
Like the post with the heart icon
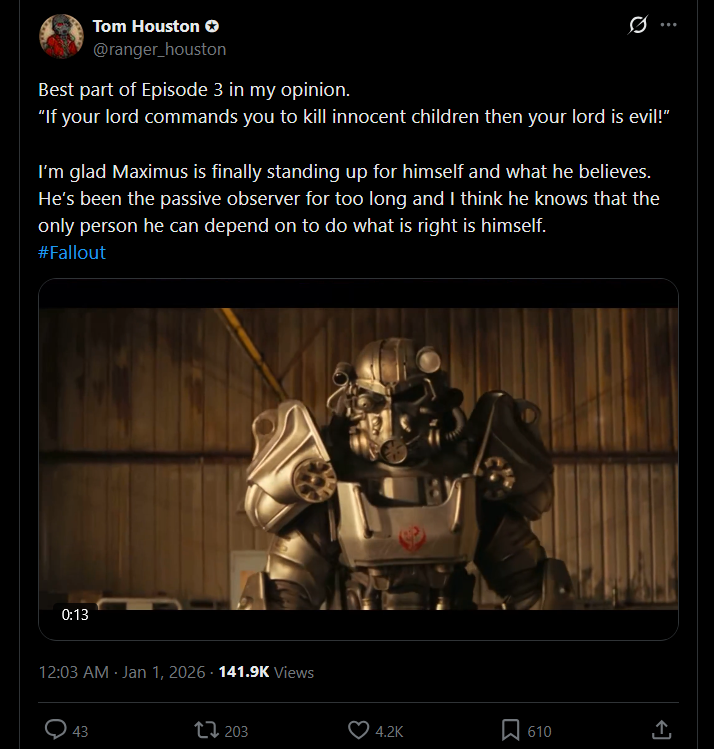click(x=358, y=731)
